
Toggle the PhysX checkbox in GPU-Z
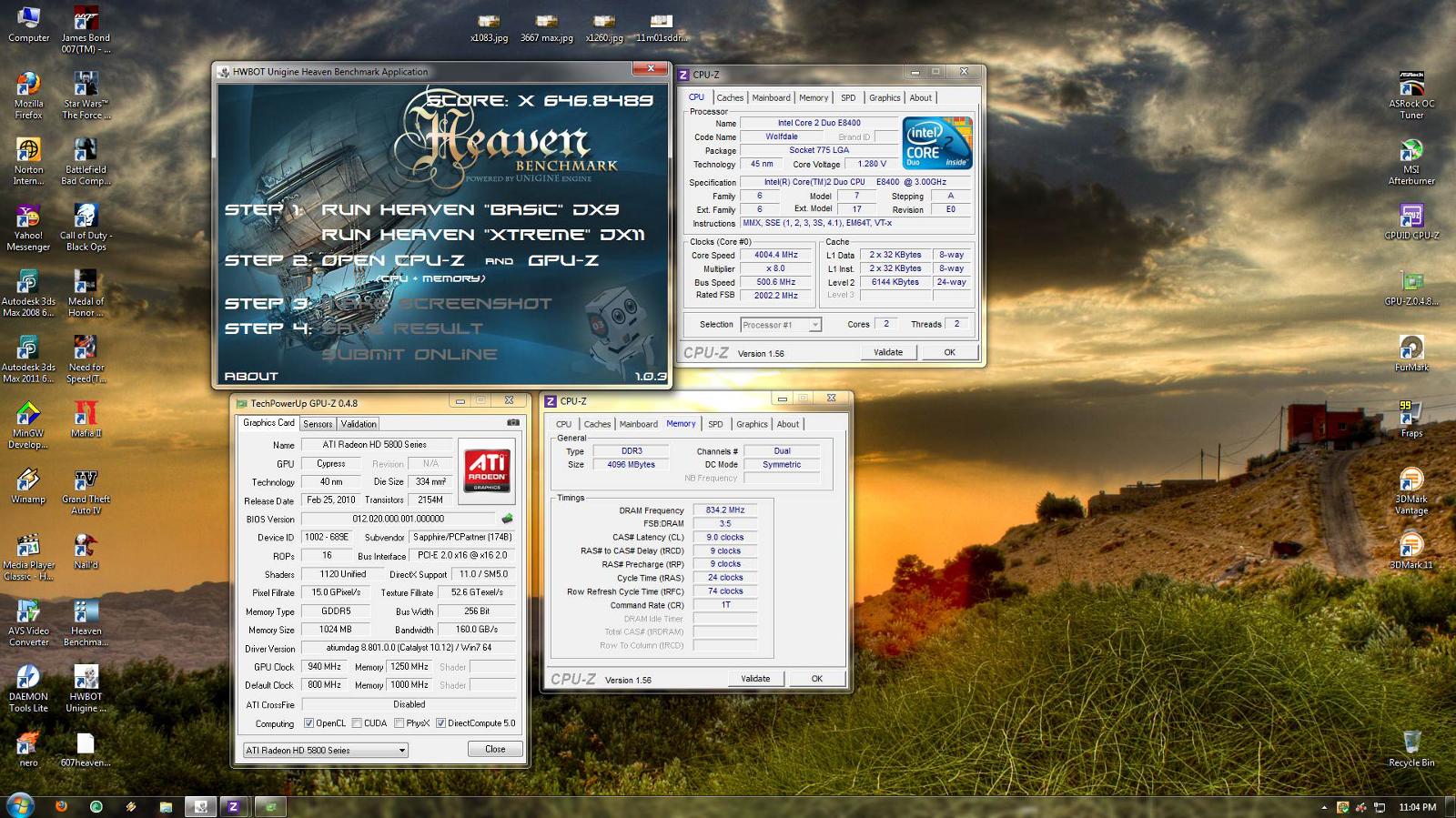pos(399,723)
